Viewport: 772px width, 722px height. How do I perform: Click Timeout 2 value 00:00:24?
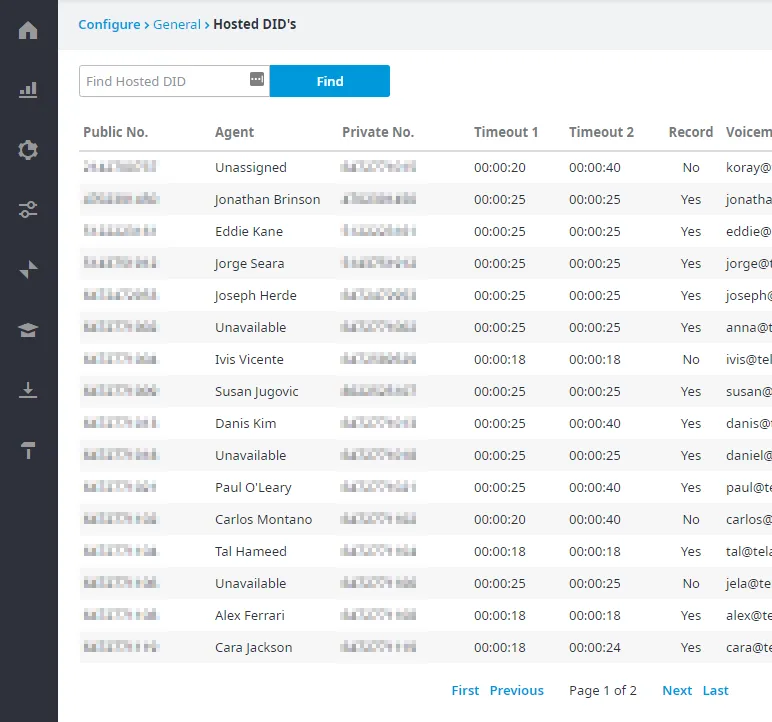[595, 648]
